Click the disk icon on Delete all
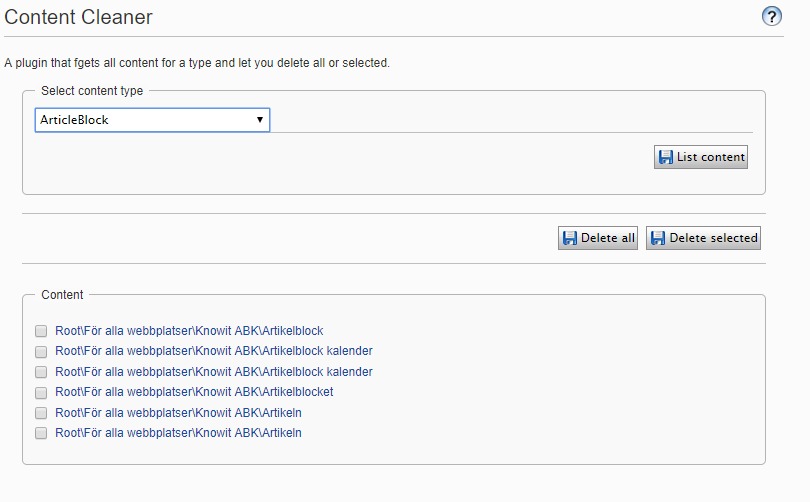This screenshot has height=502, width=810. pyautogui.click(x=569, y=238)
